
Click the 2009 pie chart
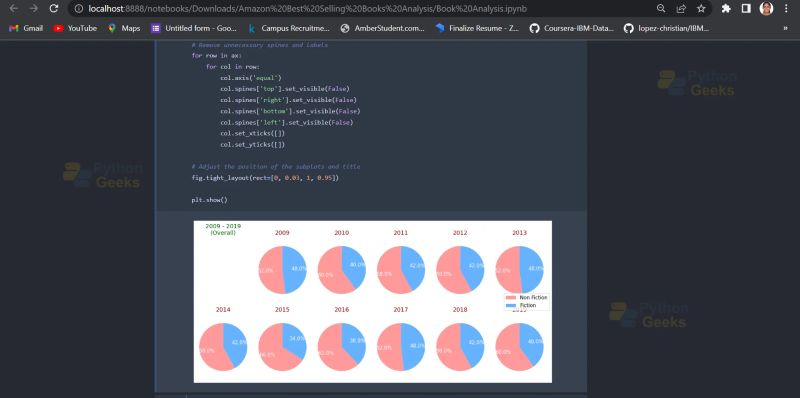pos(282,270)
